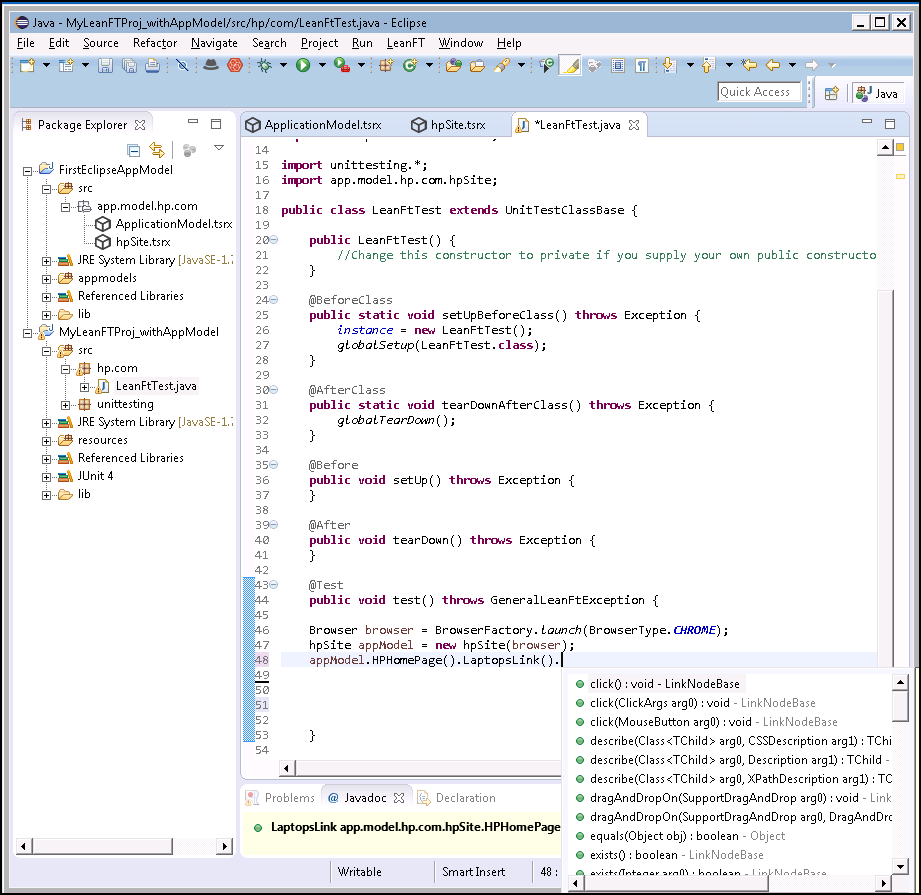Open Package Explorer view menu arrow
921x895 pixels.
click(x=219, y=149)
